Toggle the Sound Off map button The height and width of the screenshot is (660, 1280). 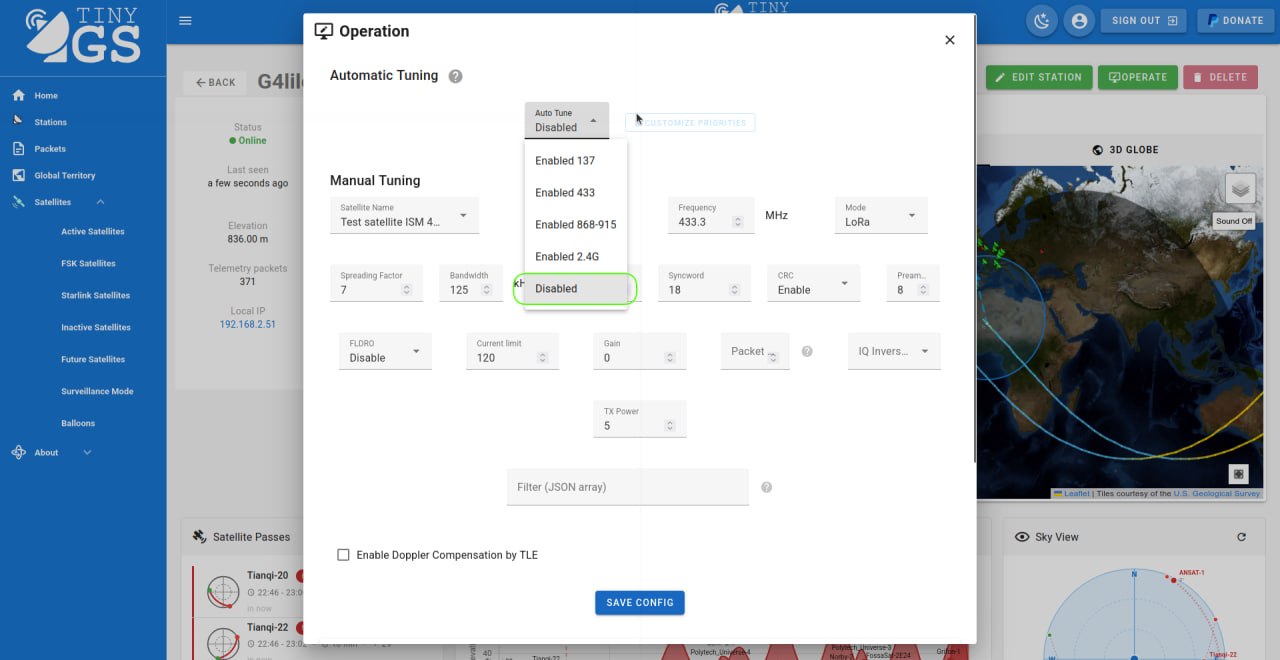pyautogui.click(x=1234, y=221)
